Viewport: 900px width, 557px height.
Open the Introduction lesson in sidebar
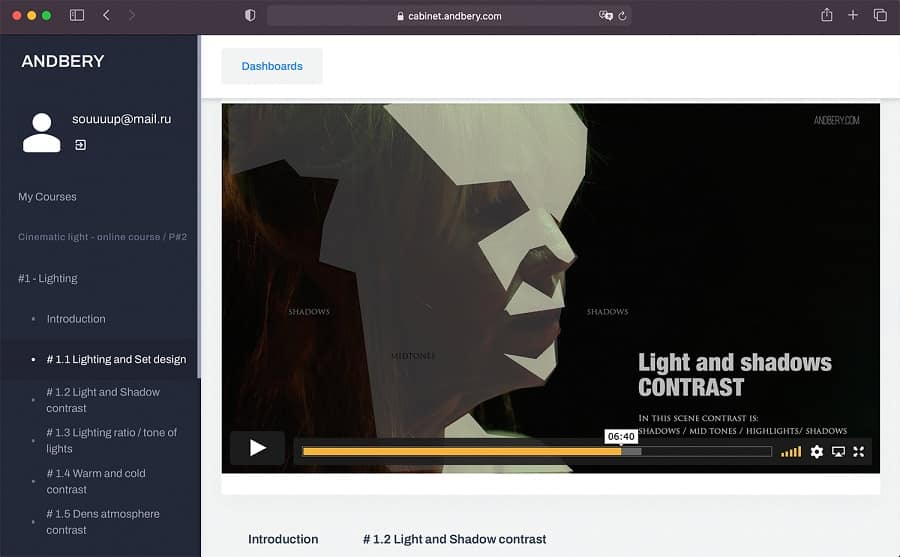76,319
